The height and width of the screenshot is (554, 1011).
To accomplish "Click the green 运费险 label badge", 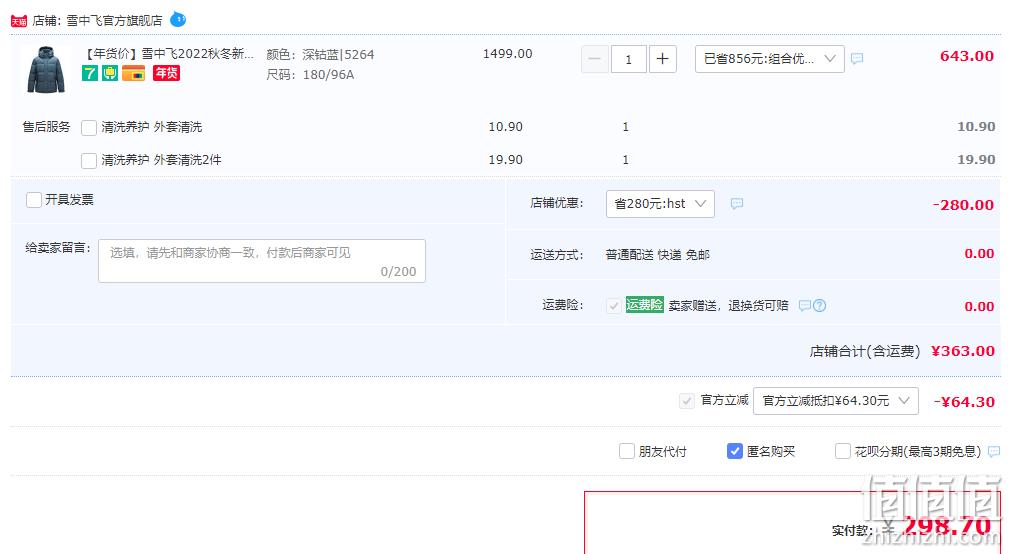I will 644,305.
